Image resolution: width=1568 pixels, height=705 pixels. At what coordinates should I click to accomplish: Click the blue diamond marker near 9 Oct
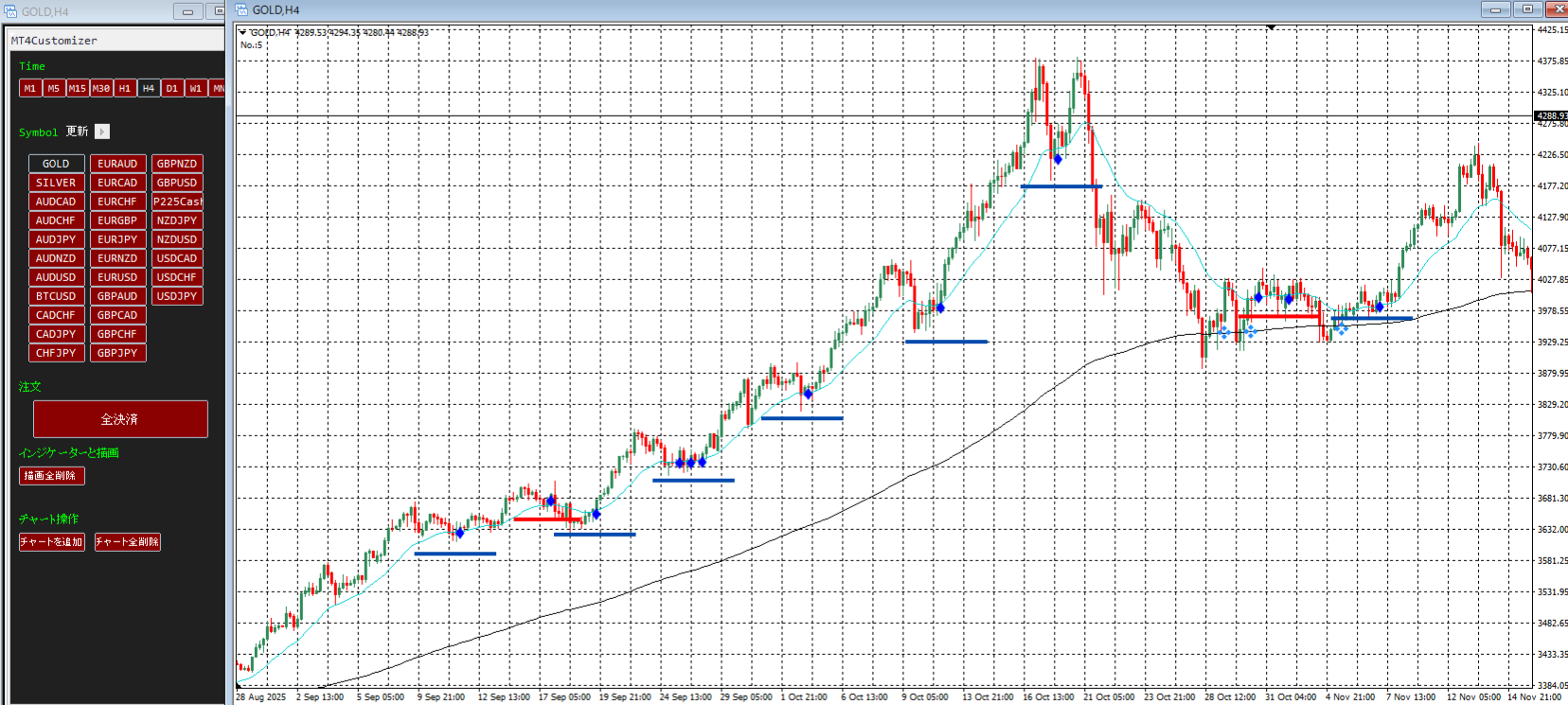click(x=939, y=308)
